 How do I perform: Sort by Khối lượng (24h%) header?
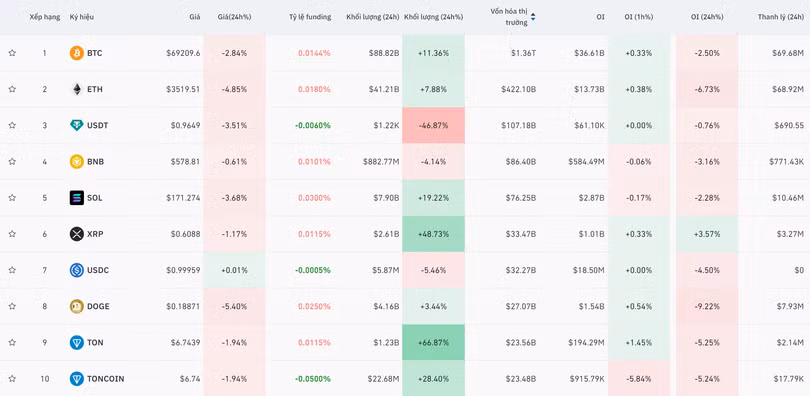433,17
